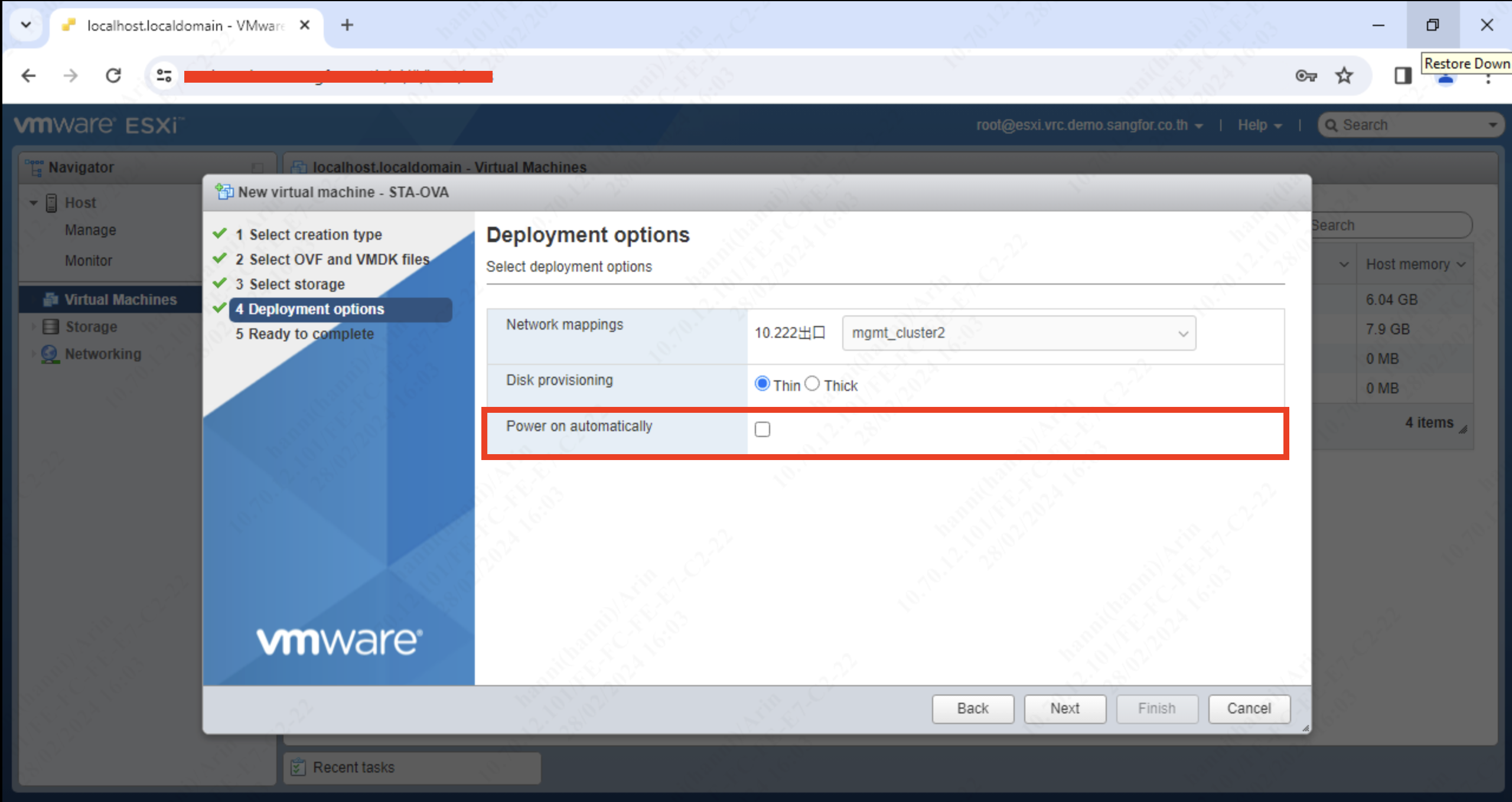Select Thick disk provisioning

tap(813, 383)
